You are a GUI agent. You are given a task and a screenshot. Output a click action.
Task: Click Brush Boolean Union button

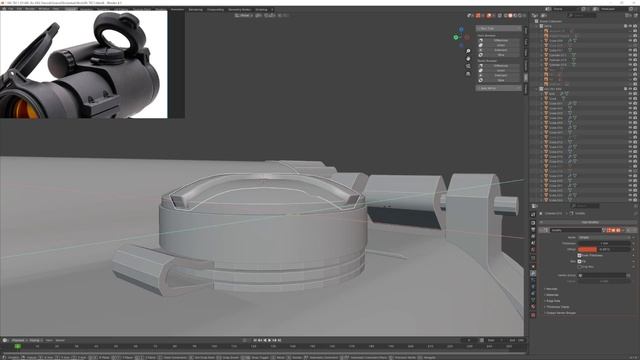tap(500, 71)
